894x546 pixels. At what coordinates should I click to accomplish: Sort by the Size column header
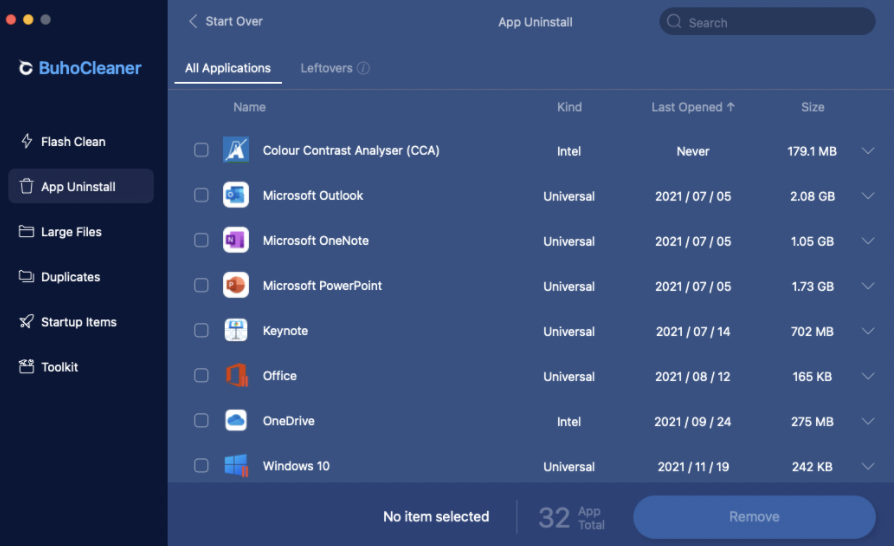[x=812, y=107]
